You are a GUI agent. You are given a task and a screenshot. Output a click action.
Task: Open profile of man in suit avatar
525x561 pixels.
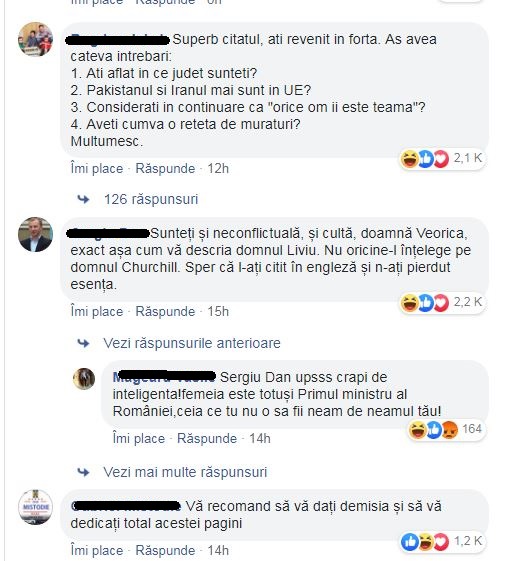pos(35,234)
